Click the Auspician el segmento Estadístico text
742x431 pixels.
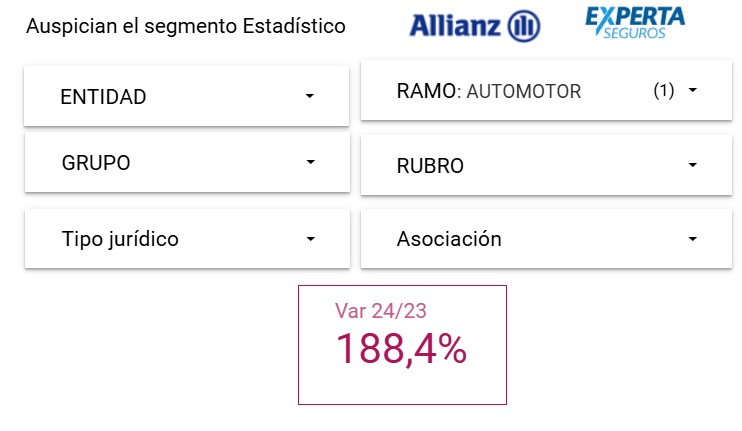coord(185,26)
